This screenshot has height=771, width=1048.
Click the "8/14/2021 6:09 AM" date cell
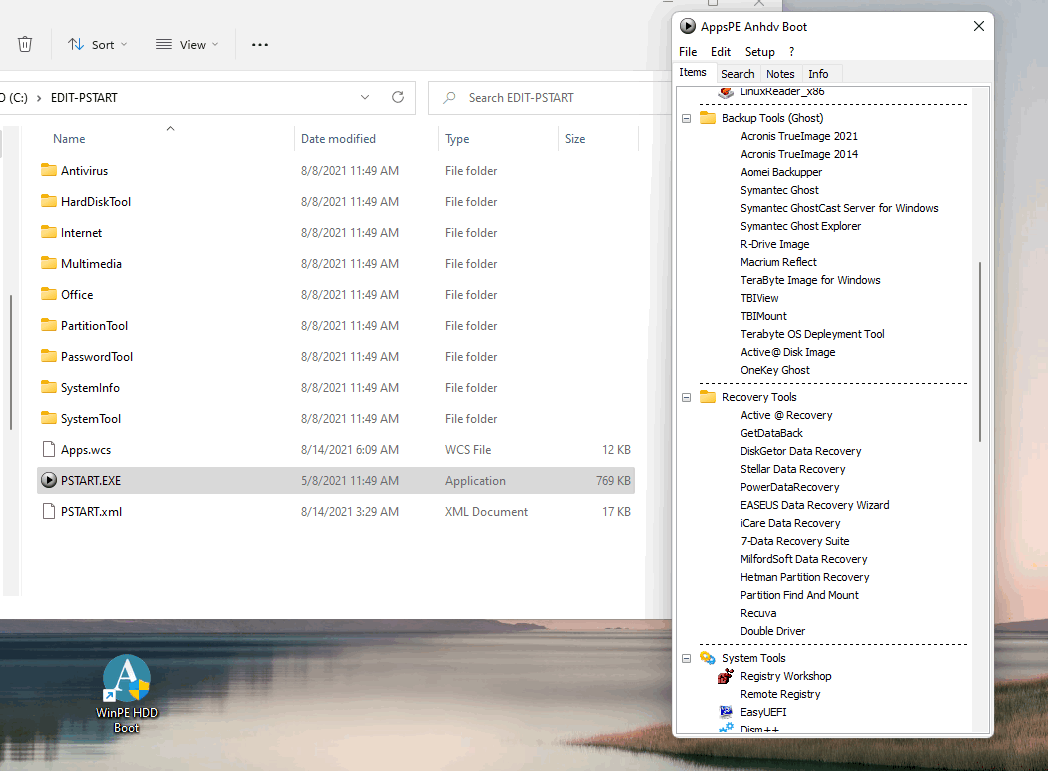click(350, 450)
